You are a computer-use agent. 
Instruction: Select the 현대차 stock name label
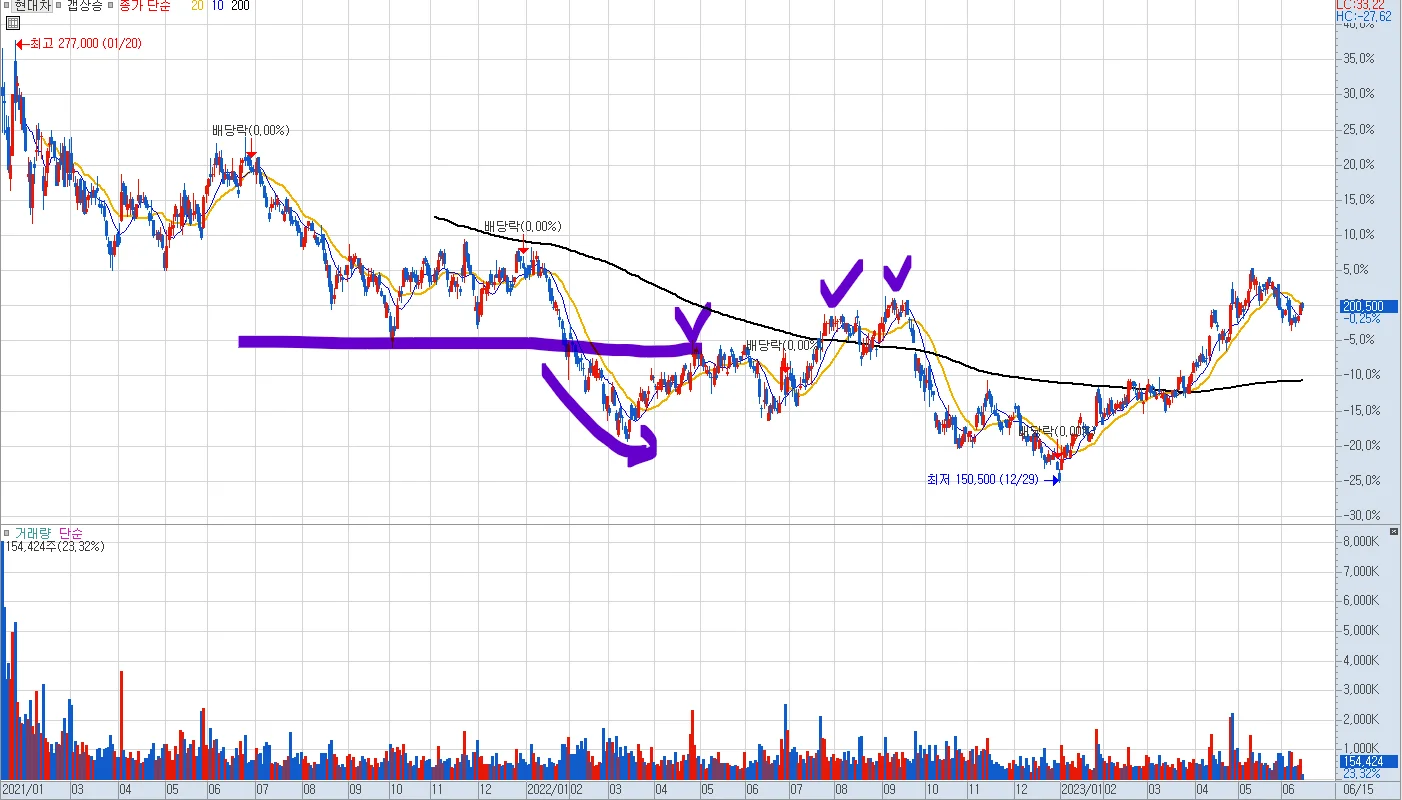coord(31,6)
